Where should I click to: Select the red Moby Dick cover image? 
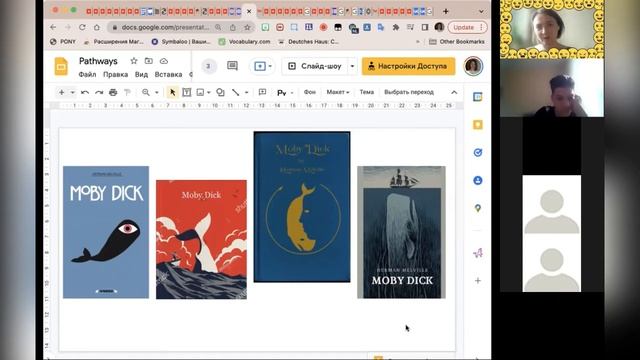[x=201, y=239]
